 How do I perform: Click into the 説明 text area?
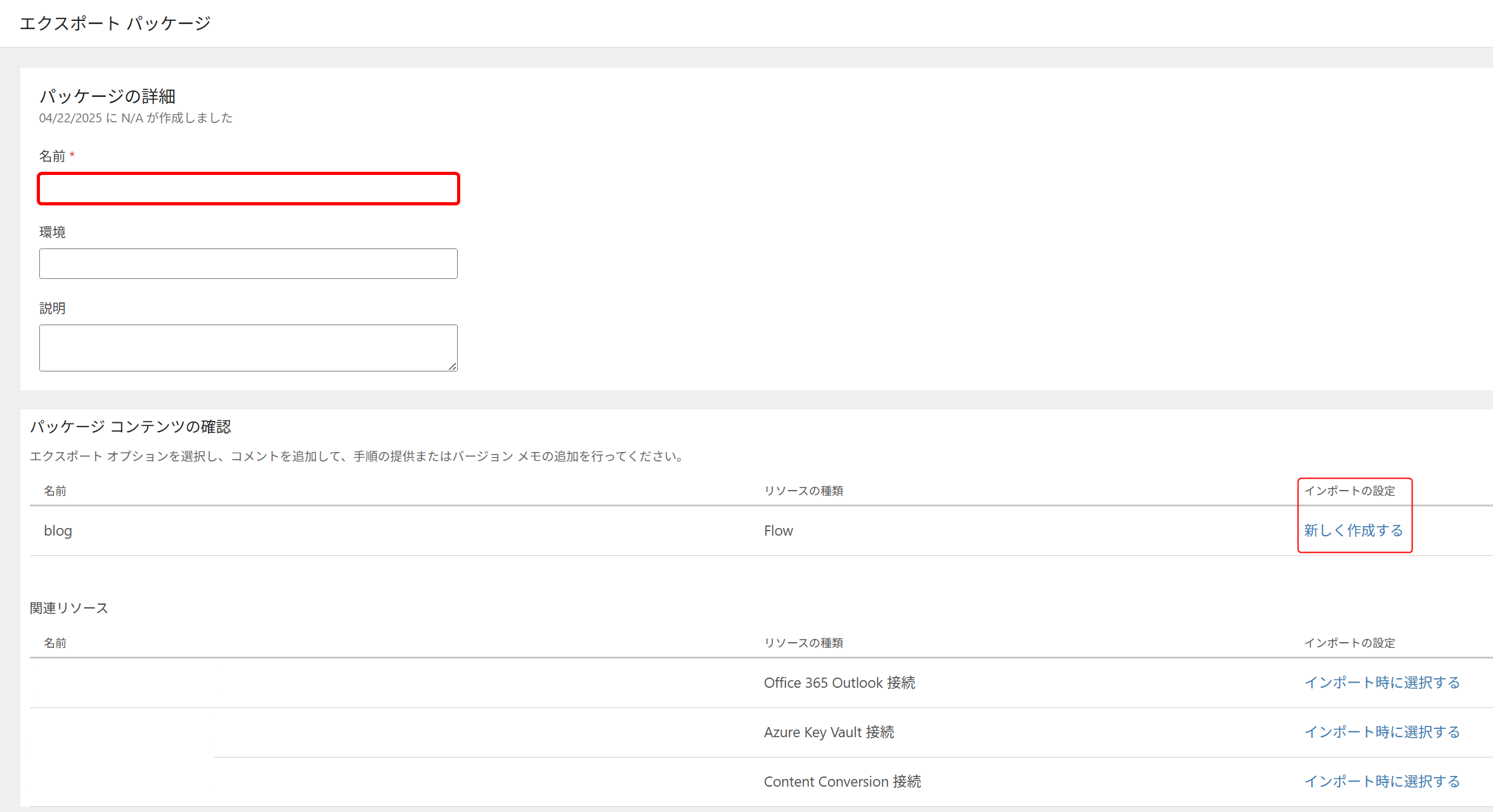click(248, 347)
